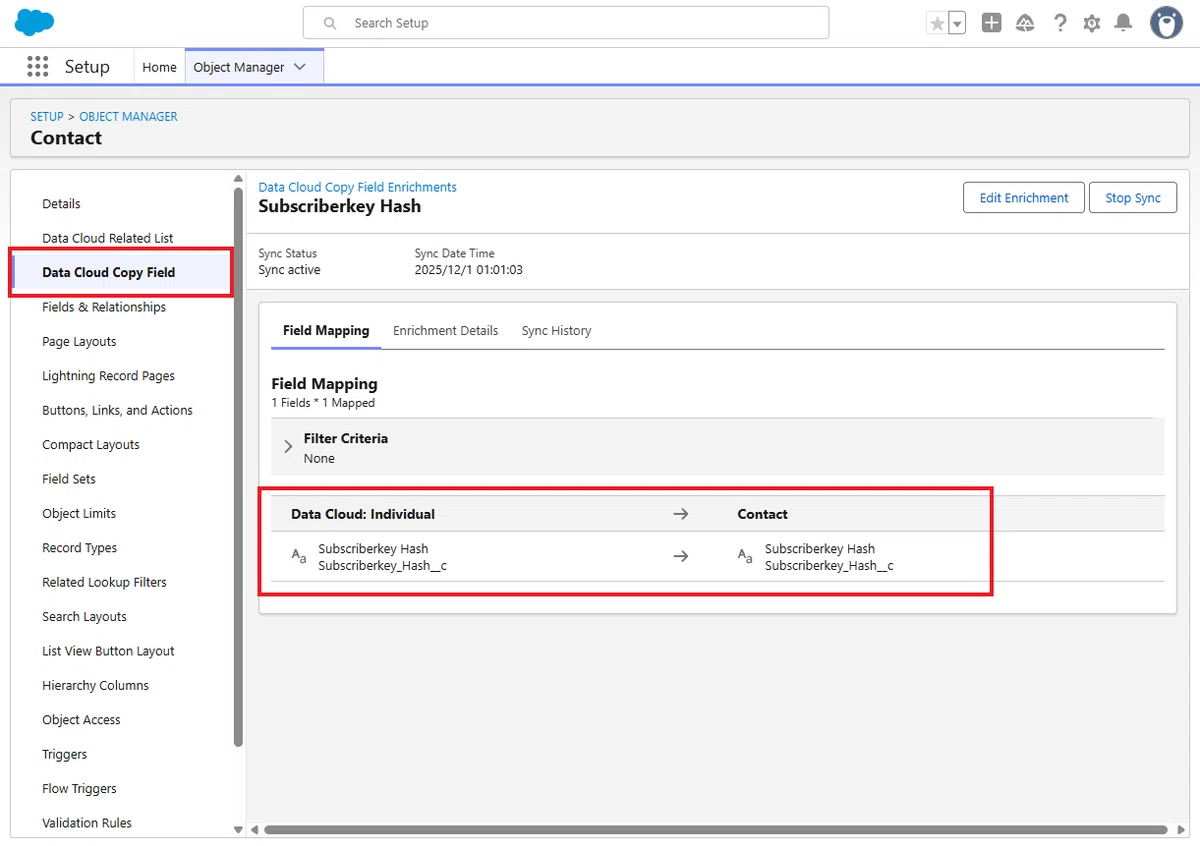Open Flow Triggers in sidebar
Screen dimensions: 1200x846
pos(79,789)
